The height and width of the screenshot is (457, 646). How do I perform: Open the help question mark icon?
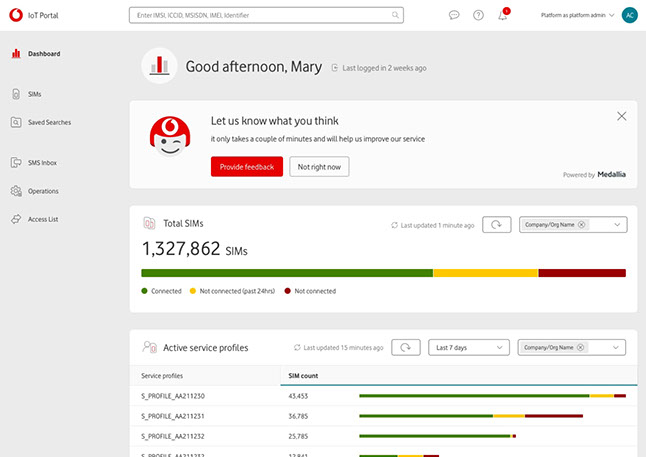[478, 15]
